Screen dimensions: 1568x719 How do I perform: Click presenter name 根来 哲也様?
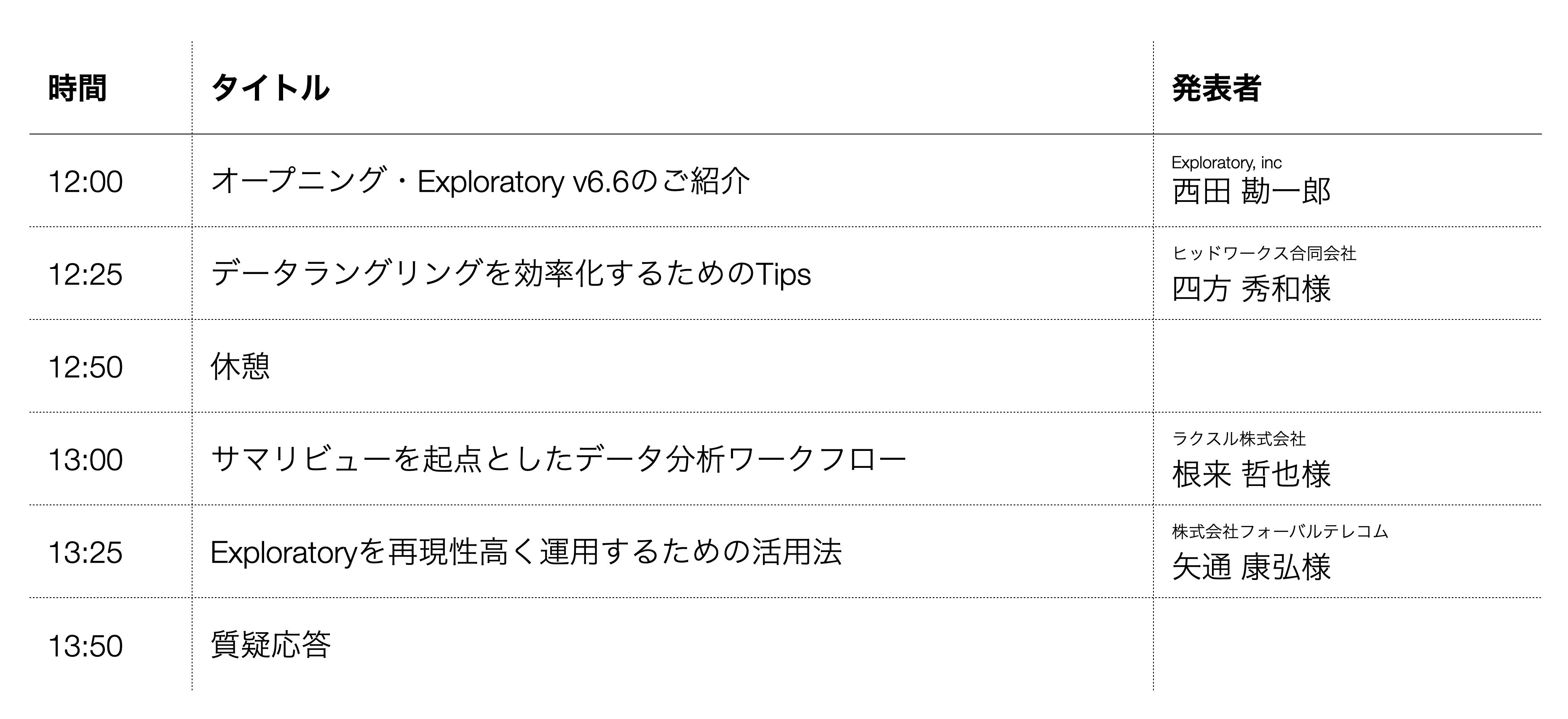tap(1251, 474)
